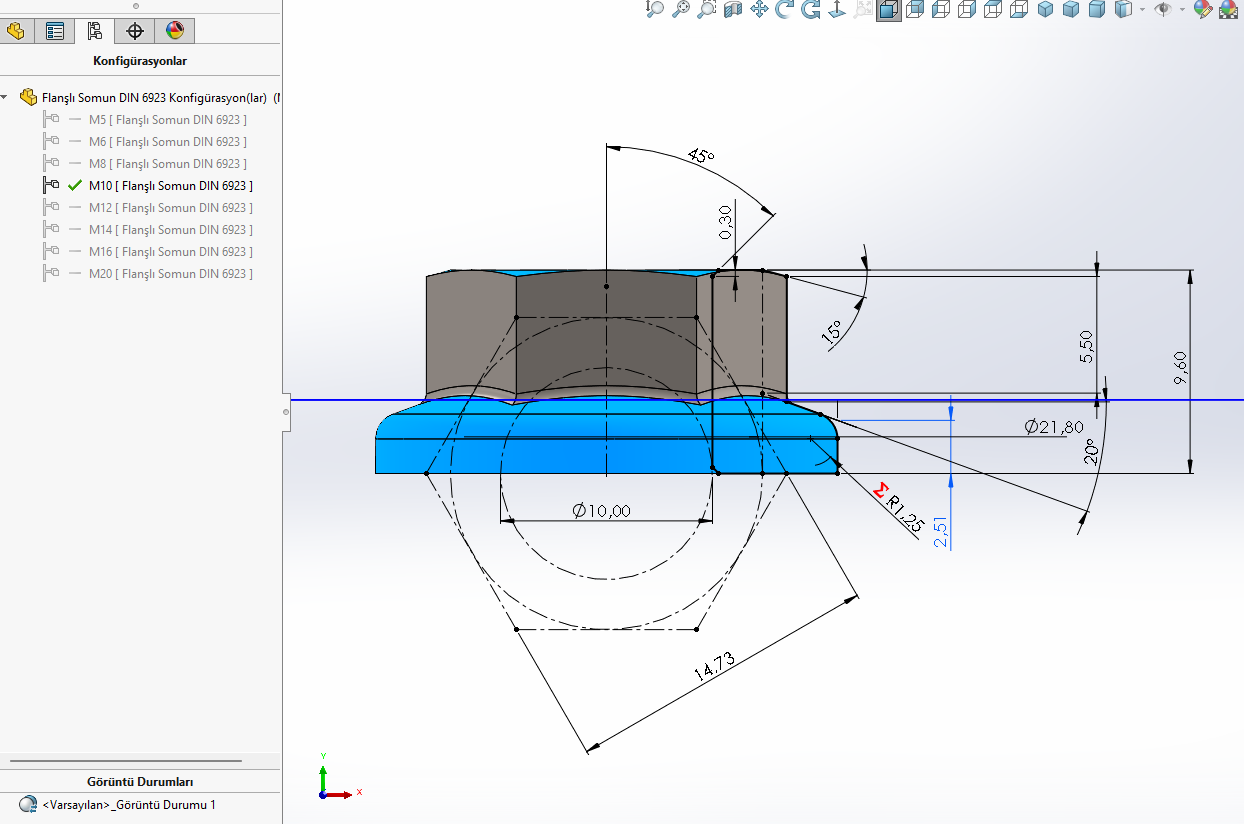The height and width of the screenshot is (824, 1244).
Task: Open the Display Style dropdown arrow
Action: (1142, 10)
